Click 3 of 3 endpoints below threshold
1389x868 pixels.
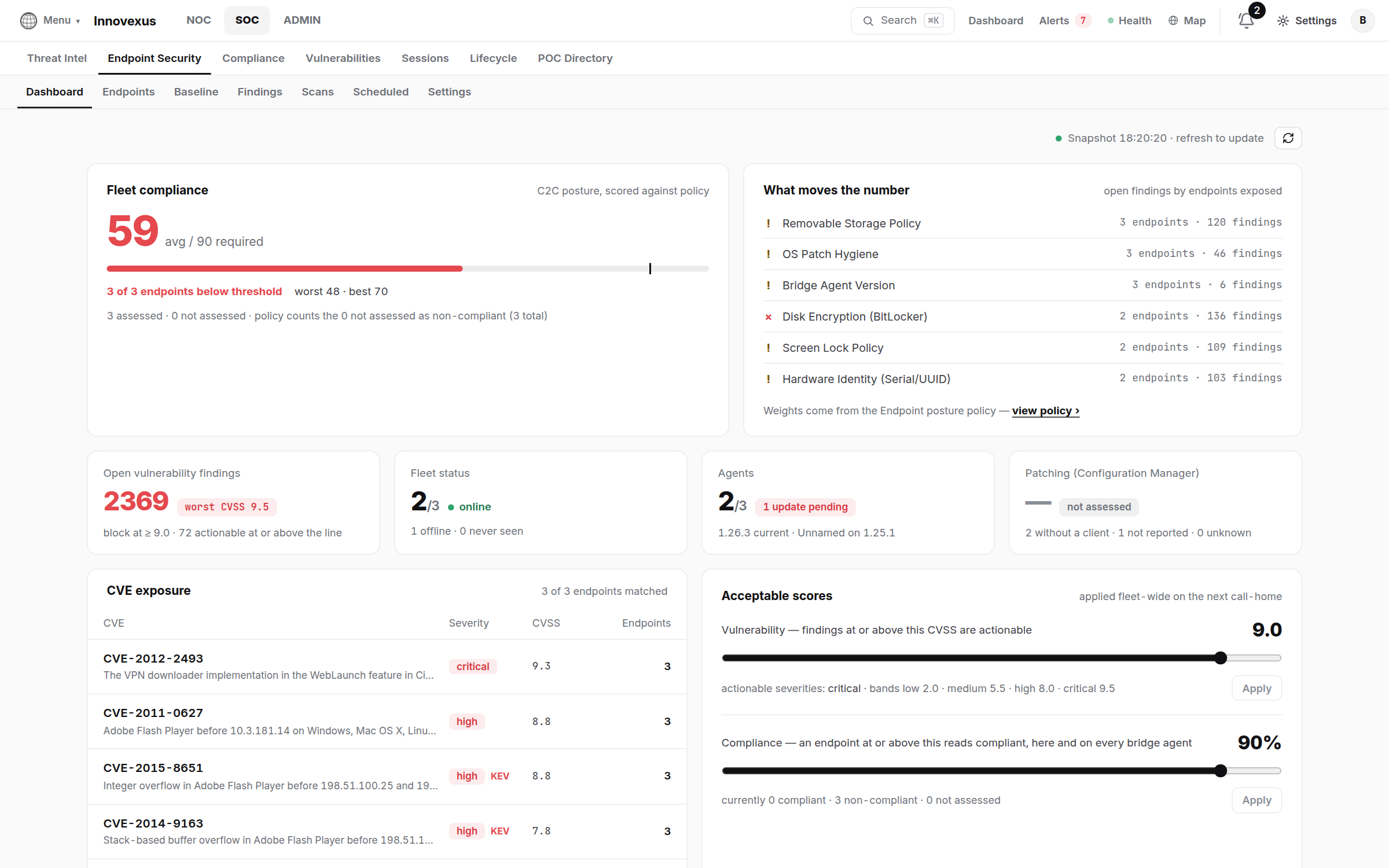click(x=194, y=292)
